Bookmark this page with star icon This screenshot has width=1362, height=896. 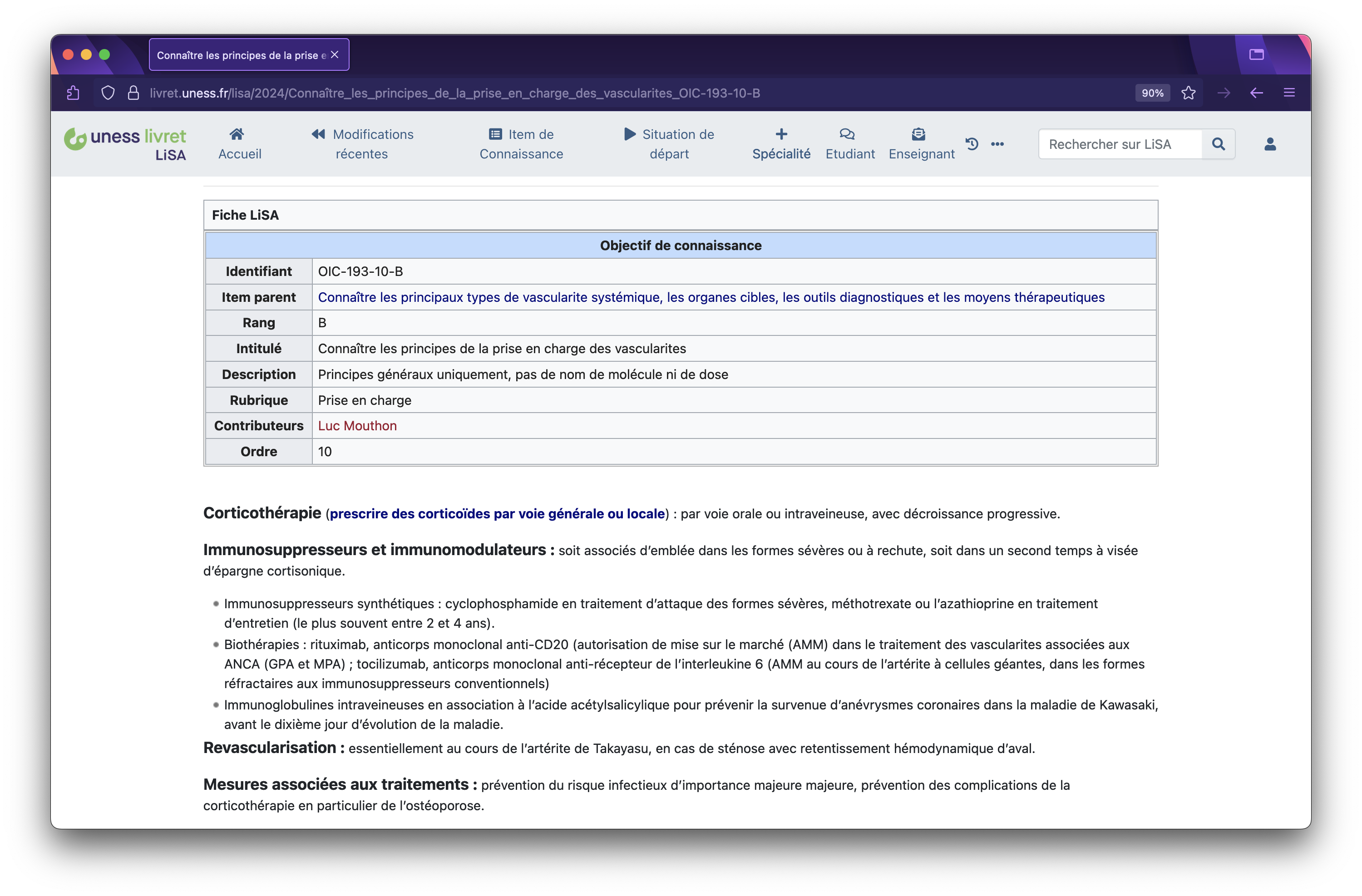1188,93
